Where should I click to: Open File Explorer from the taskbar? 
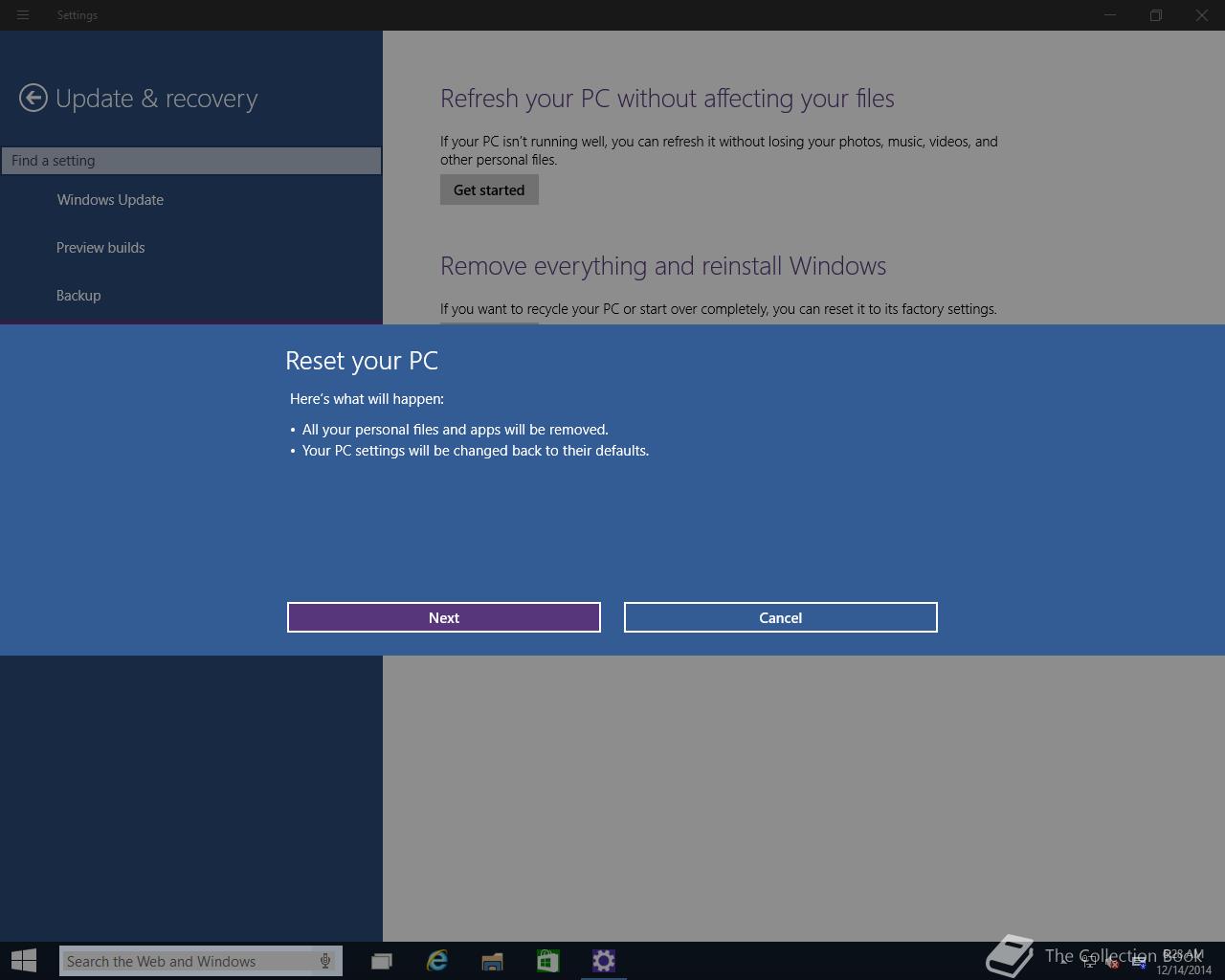pyautogui.click(x=492, y=961)
